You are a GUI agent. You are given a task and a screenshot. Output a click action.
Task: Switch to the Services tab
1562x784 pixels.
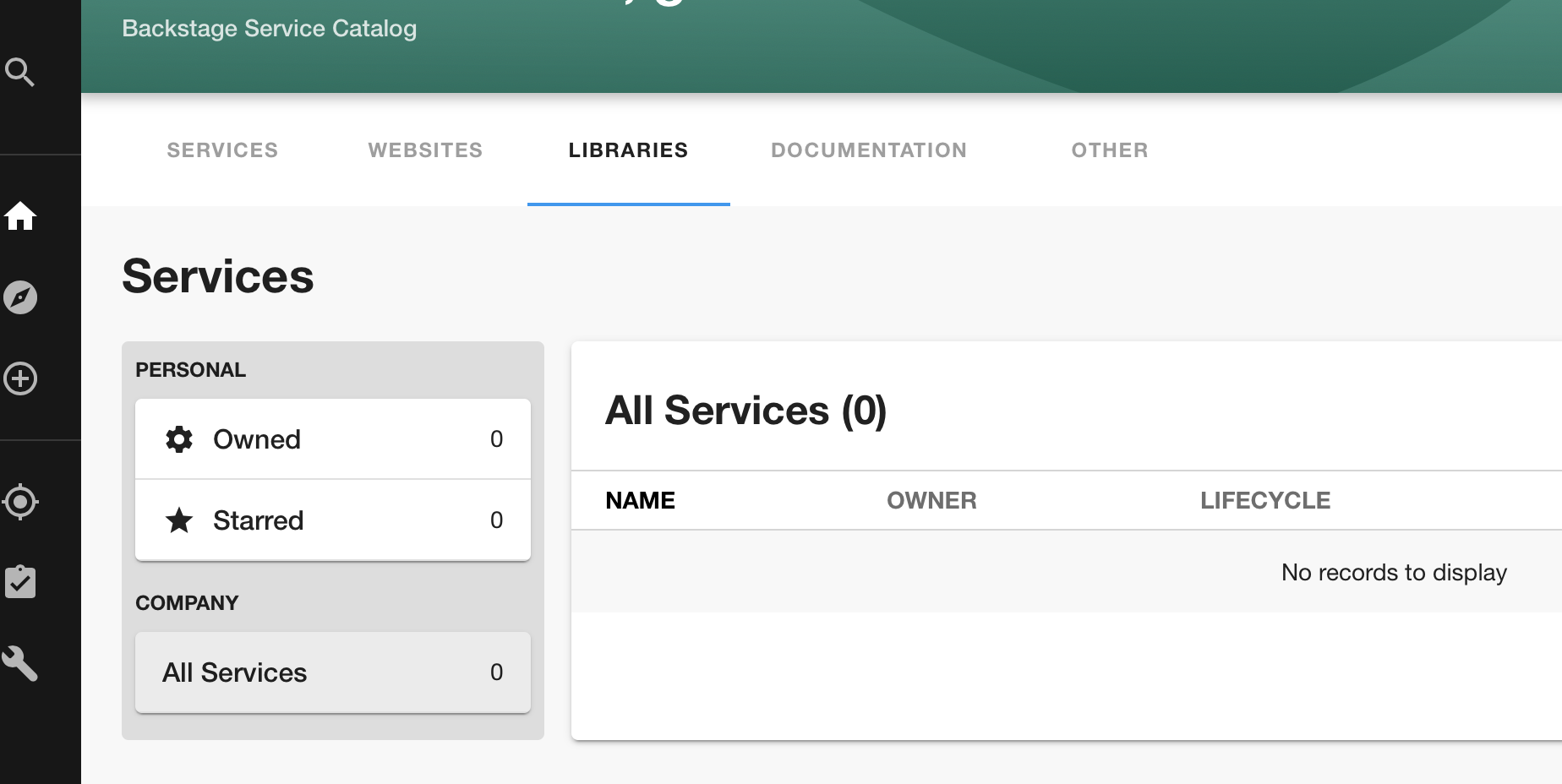click(x=221, y=150)
